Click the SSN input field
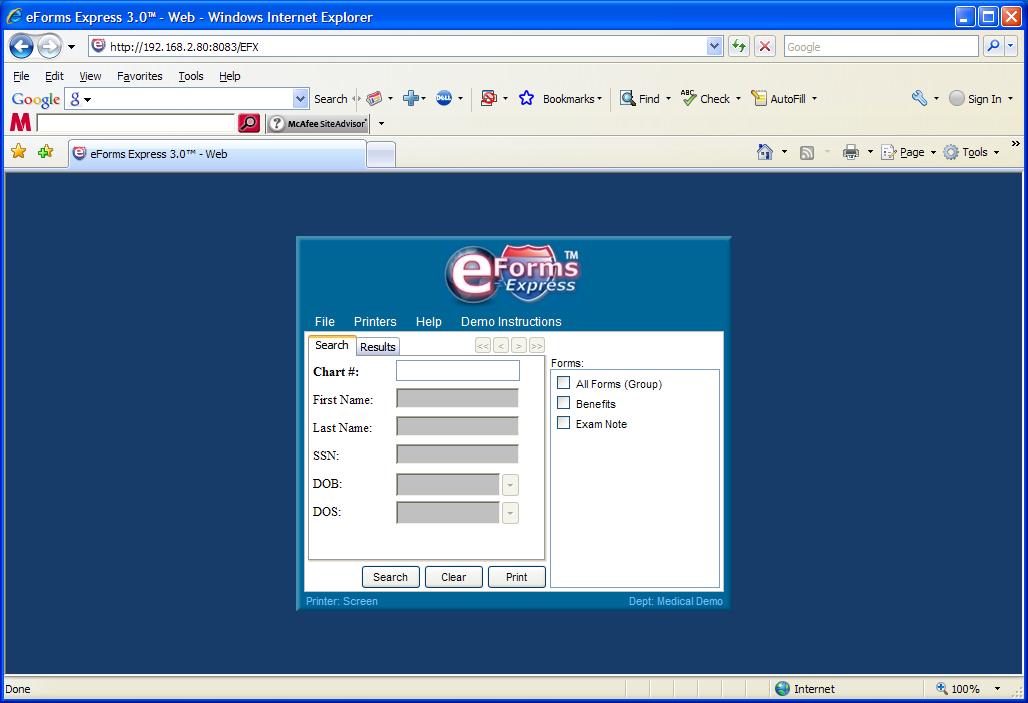This screenshot has height=703, width=1028. click(x=458, y=454)
